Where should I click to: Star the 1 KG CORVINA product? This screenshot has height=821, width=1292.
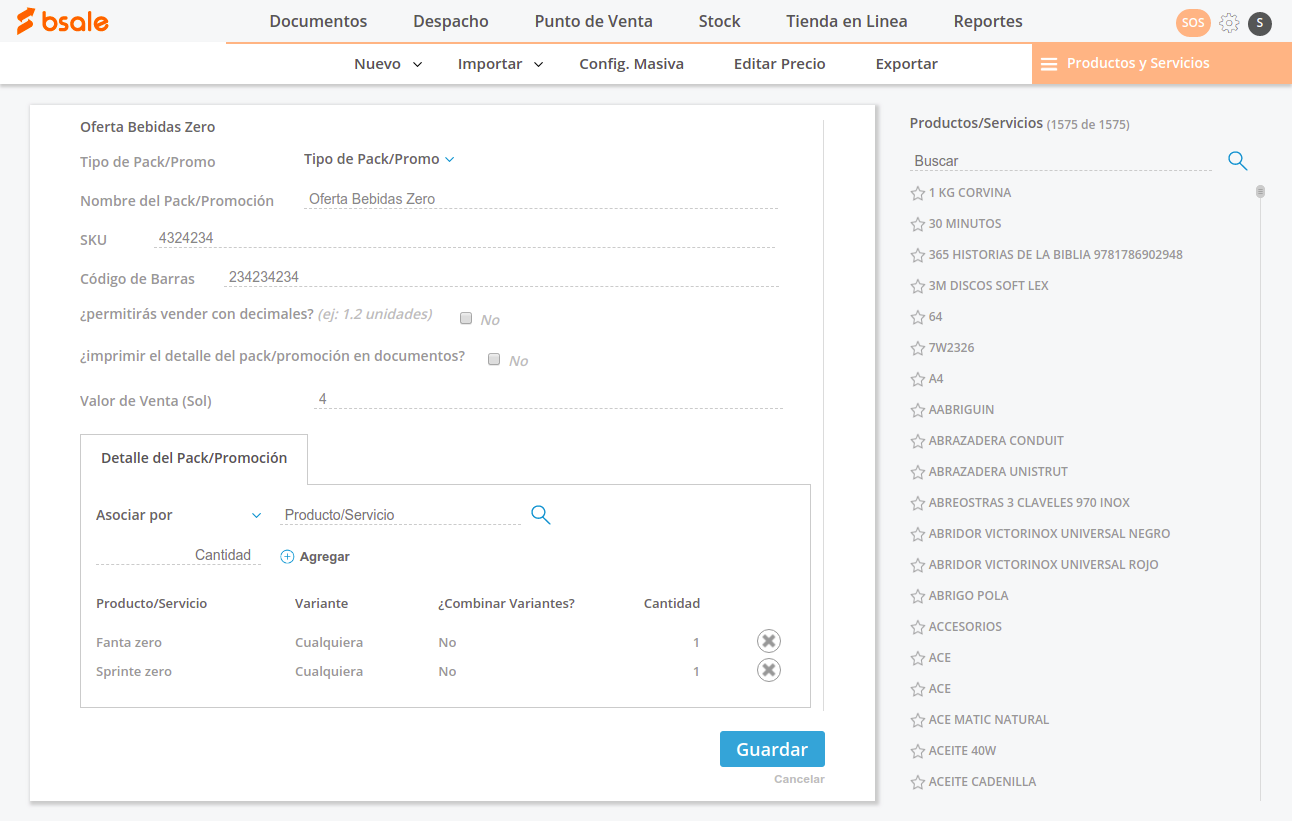pyautogui.click(x=917, y=193)
